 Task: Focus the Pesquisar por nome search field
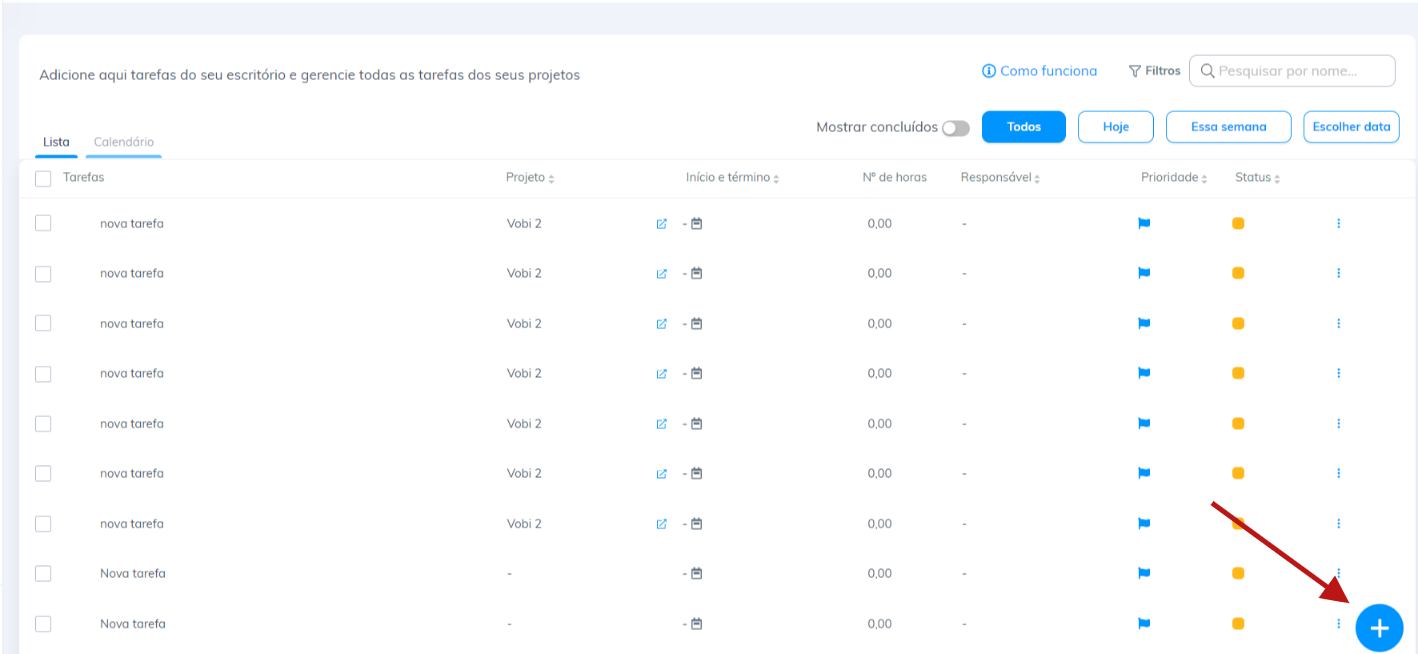pos(1300,71)
